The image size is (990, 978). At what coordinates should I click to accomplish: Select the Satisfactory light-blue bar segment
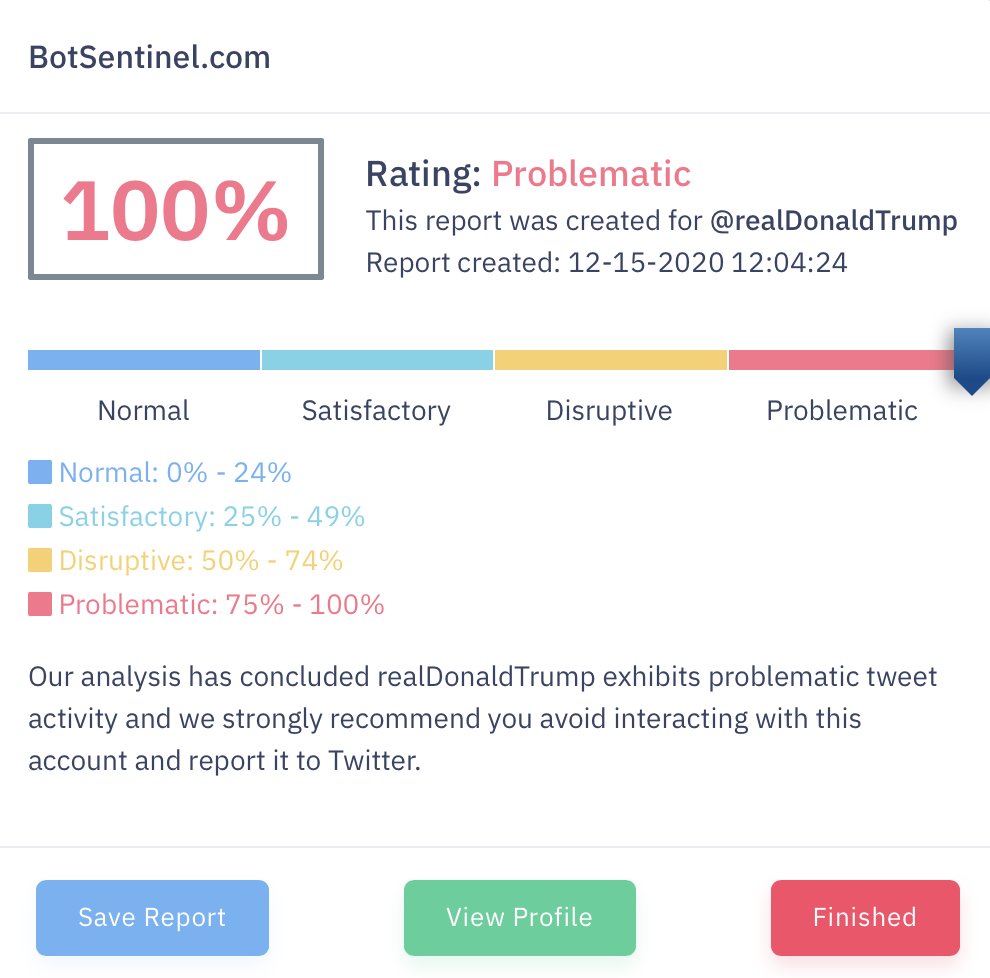click(x=377, y=360)
